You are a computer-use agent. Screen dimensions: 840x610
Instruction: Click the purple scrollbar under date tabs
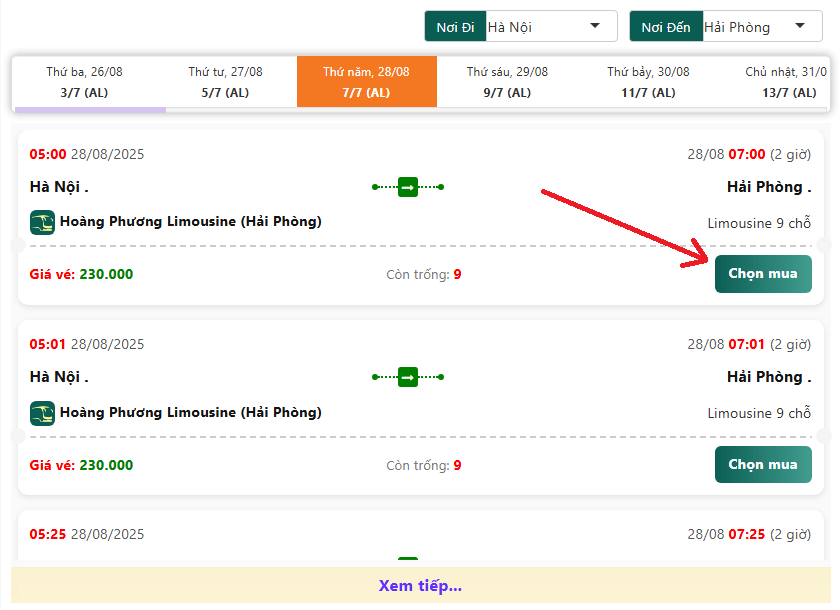click(89, 109)
